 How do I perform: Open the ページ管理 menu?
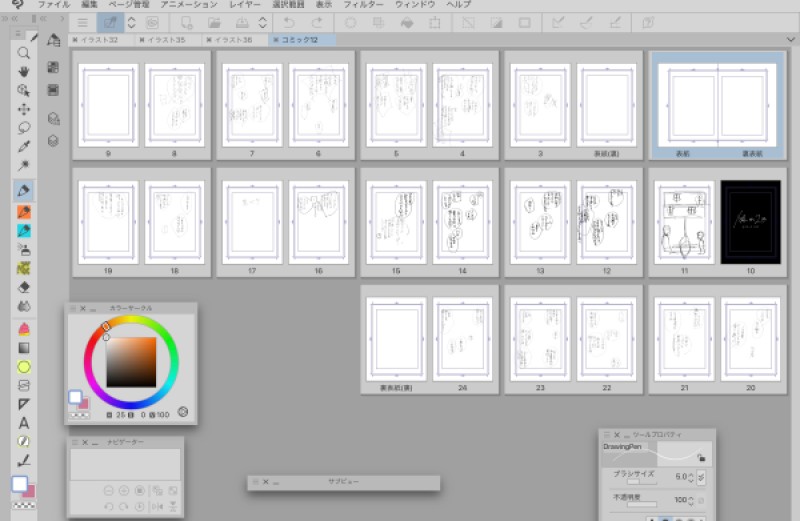coord(129,5)
